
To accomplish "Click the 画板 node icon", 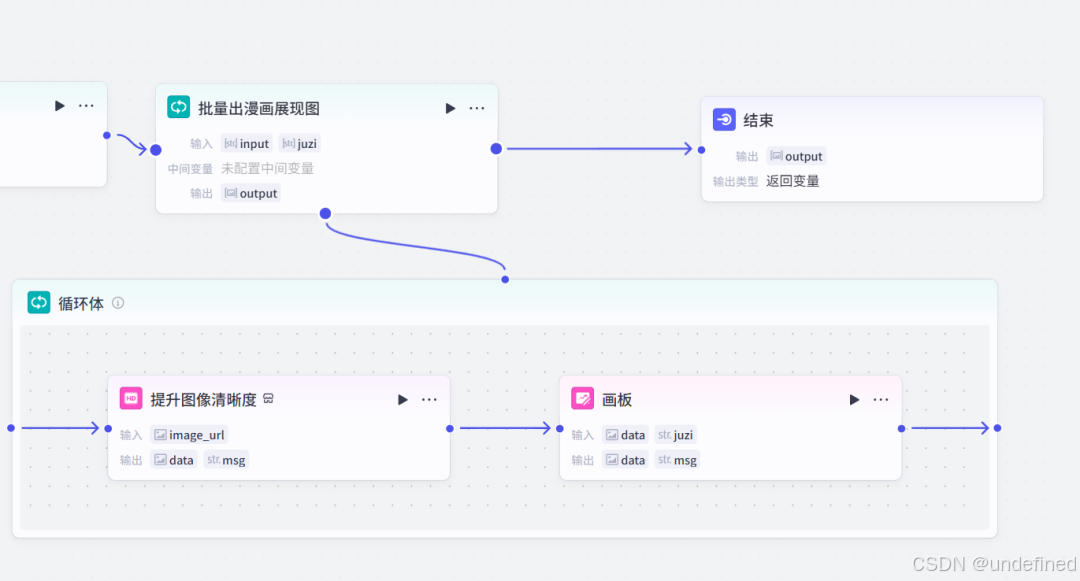I will (x=583, y=399).
